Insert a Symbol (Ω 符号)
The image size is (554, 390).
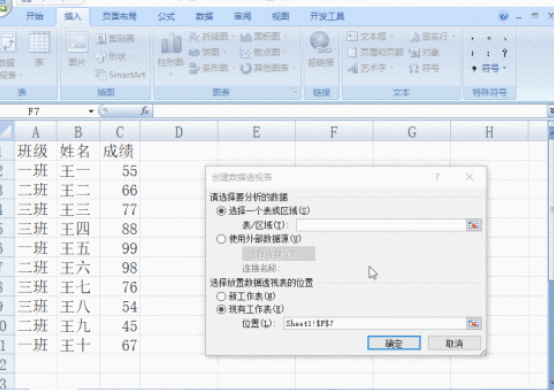click(x=424, y=68)
